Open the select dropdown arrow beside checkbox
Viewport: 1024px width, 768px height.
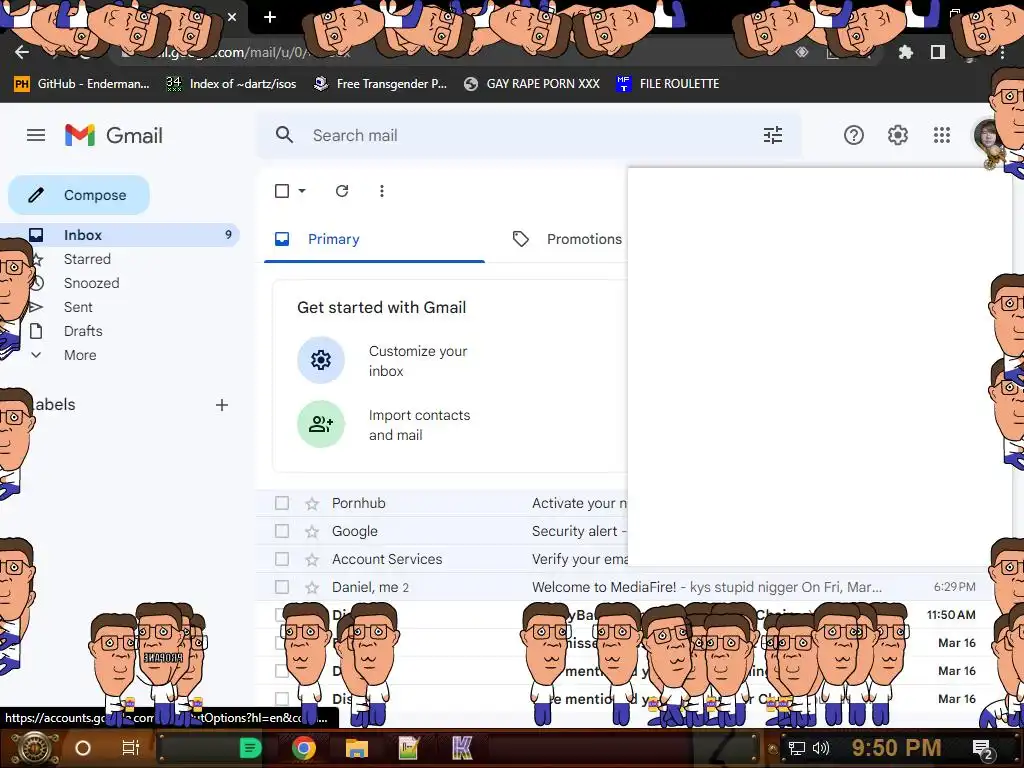pyautogui.click(x=302, y=191)
